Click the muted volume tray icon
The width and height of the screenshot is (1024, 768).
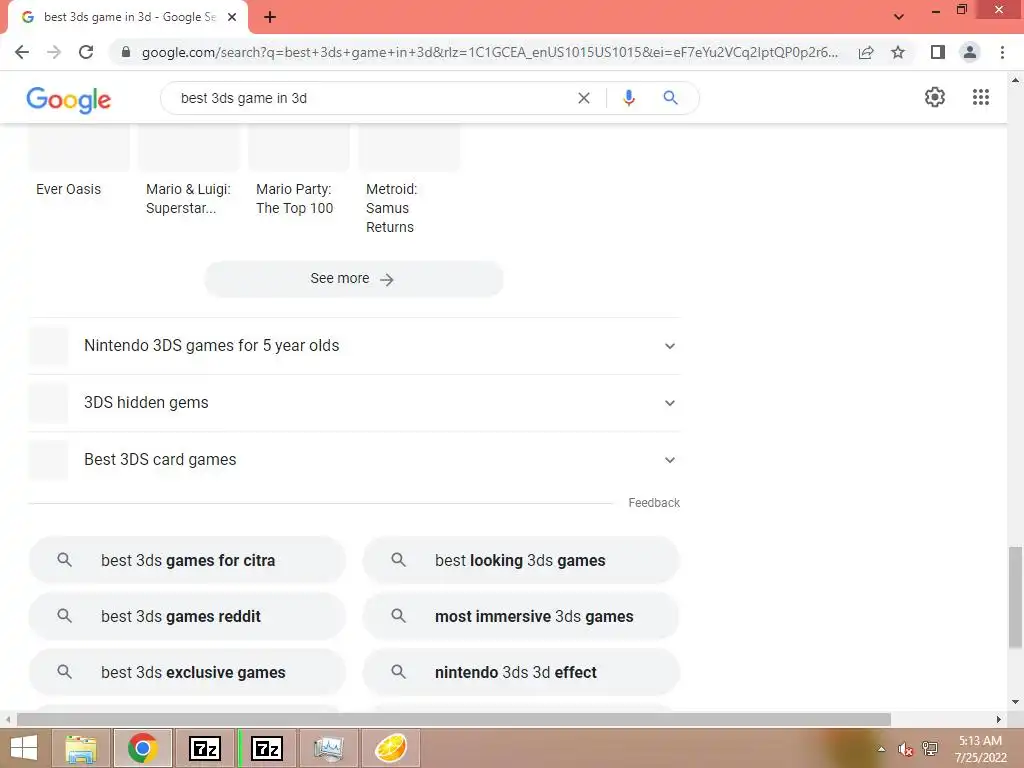pos(906,749)
